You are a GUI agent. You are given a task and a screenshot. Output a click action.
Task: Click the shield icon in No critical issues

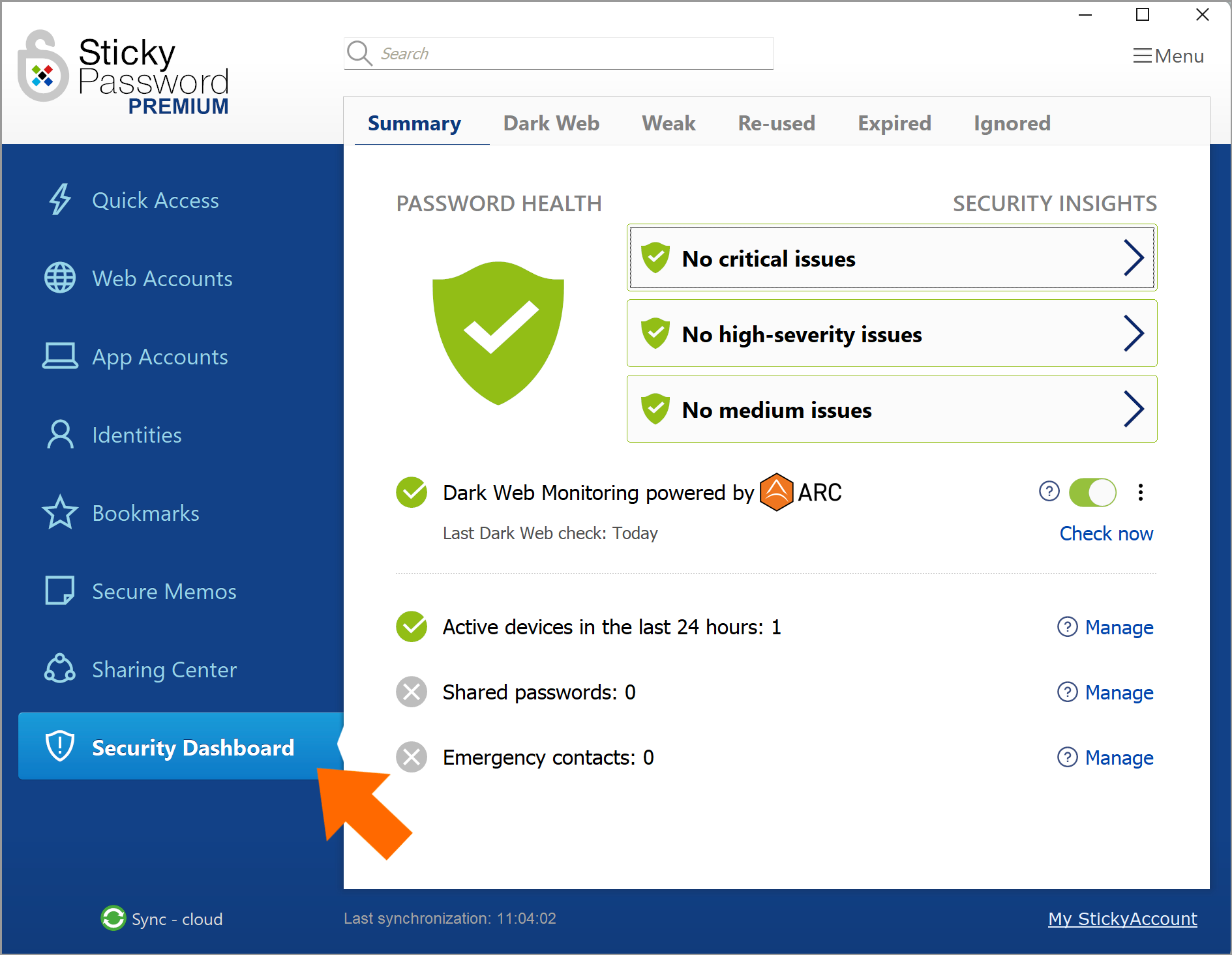(x=655, y=258)
